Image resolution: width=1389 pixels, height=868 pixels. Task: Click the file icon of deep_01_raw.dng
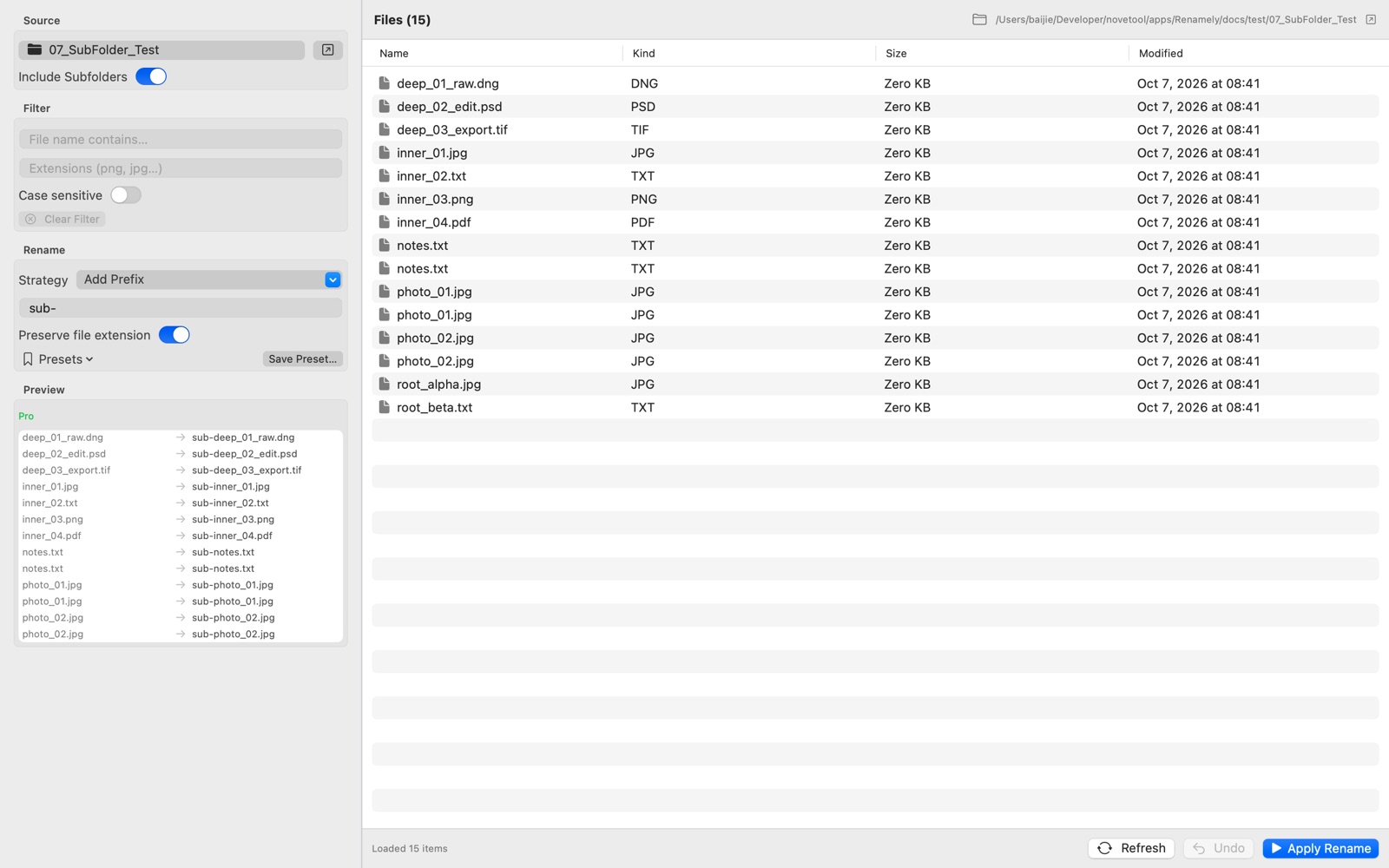click(x=384, y=83)
